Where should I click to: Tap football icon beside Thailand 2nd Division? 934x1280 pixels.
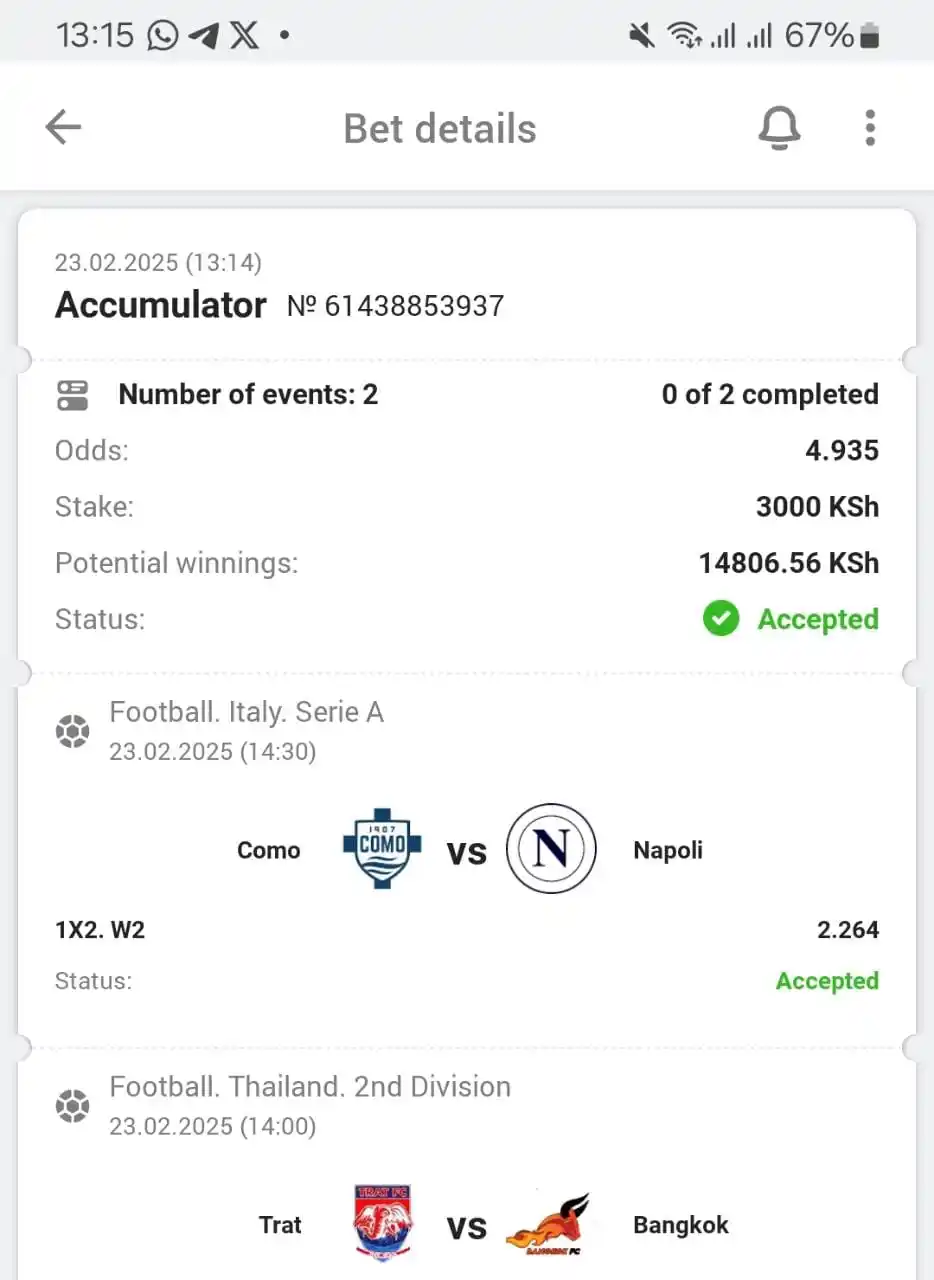click(72, 1106)
